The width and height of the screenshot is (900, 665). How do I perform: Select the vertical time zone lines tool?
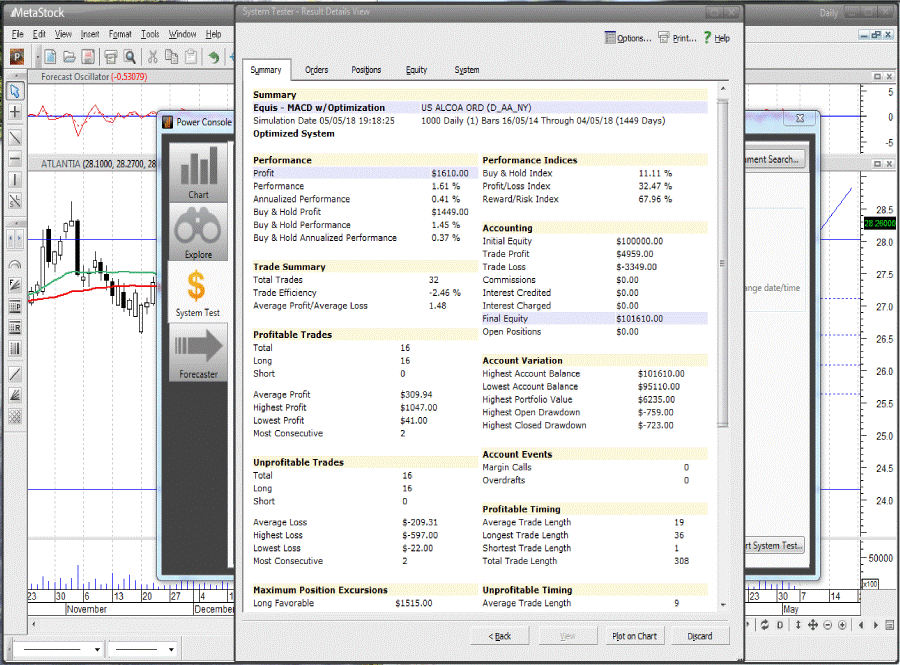pyautogui.click(x=15, y=349)
